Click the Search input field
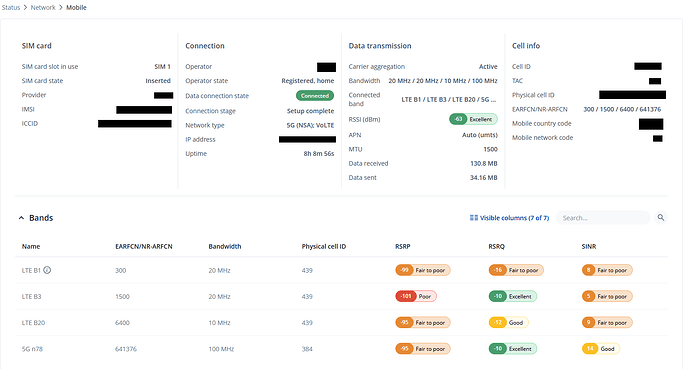The height and width of the screenshot is (369, 690). [602, 218]
